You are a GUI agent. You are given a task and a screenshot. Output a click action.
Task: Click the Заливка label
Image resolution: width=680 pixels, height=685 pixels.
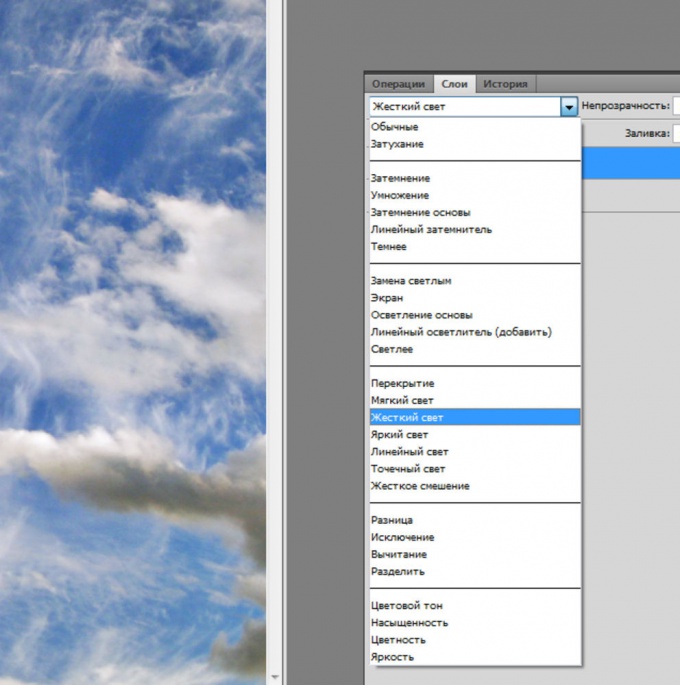click(647, 133)
